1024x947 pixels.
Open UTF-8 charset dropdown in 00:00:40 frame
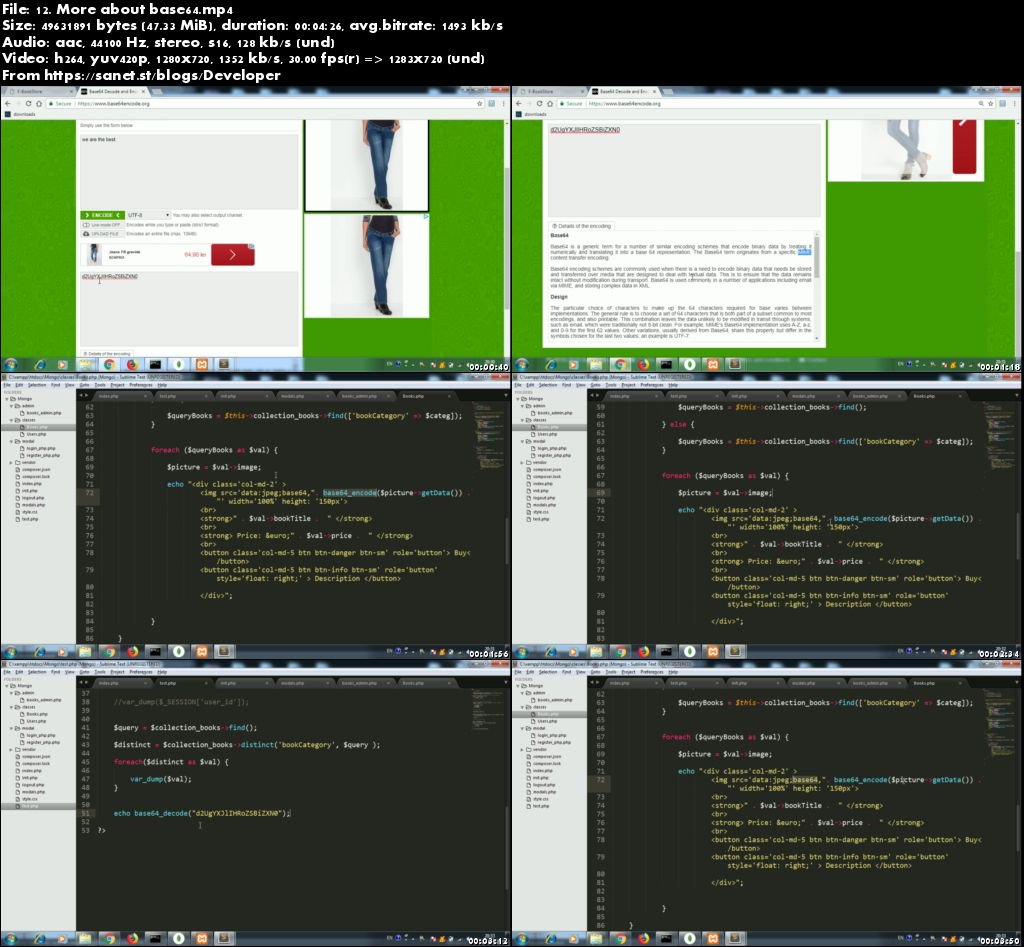(x=148, y=215)
